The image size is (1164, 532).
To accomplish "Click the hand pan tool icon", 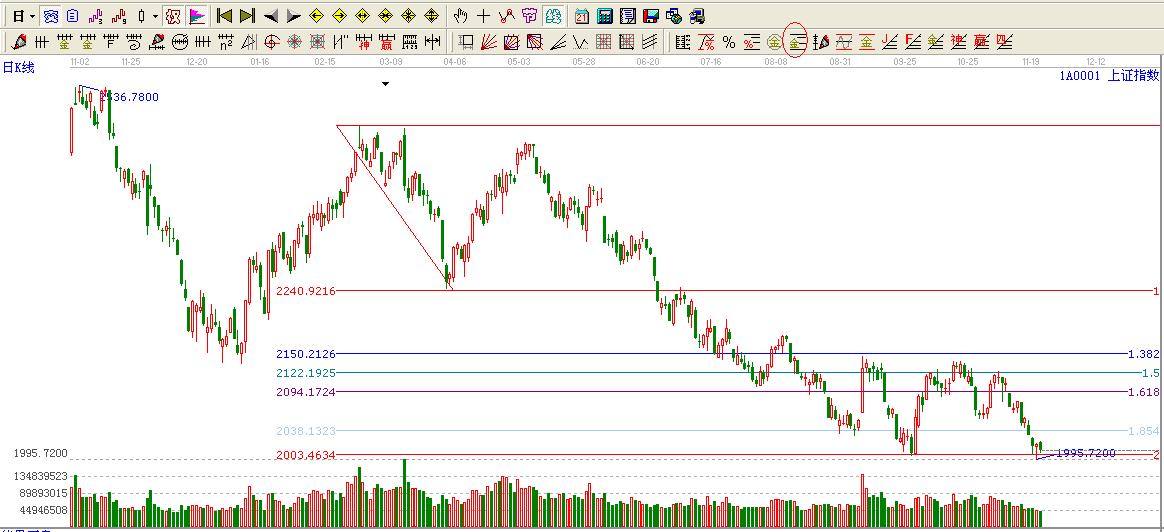I will point(460,16).
